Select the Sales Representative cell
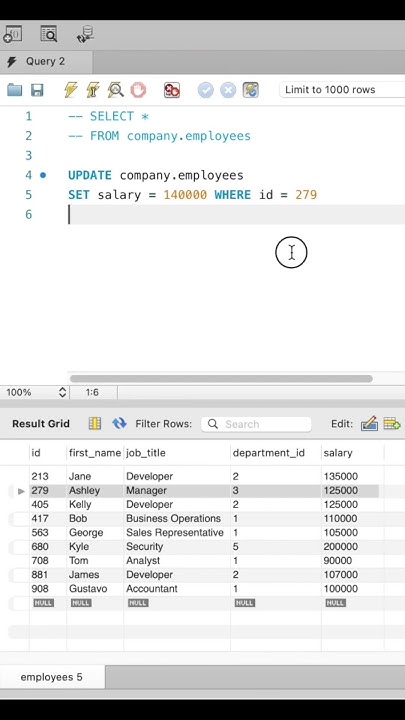 click(x=177, y=533)
